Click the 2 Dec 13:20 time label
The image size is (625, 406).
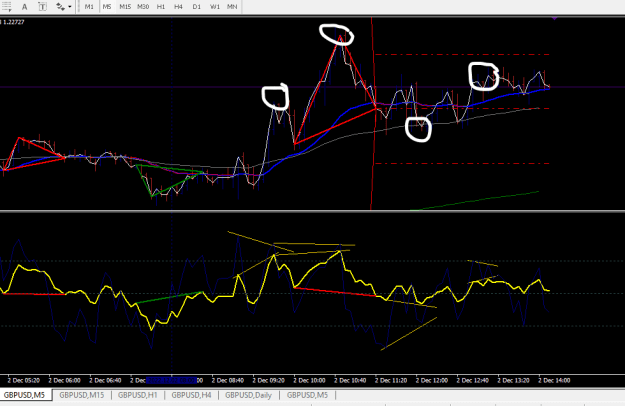pyautogui.click(x=513, y=380)
